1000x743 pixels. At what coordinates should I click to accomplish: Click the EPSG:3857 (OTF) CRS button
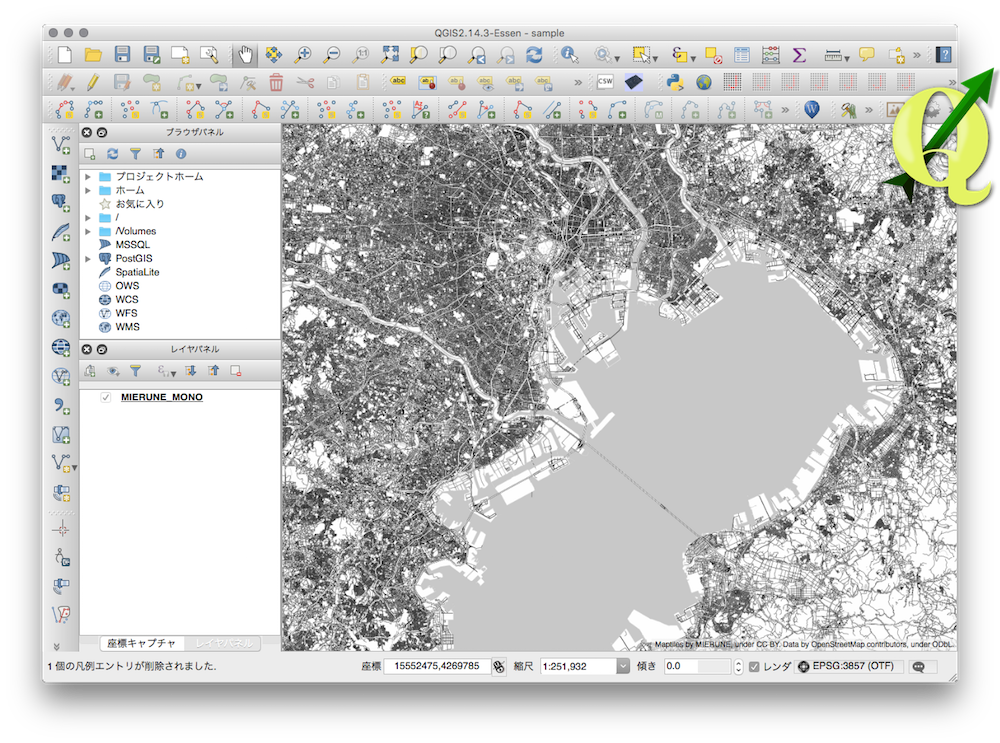tap(846, 666)
